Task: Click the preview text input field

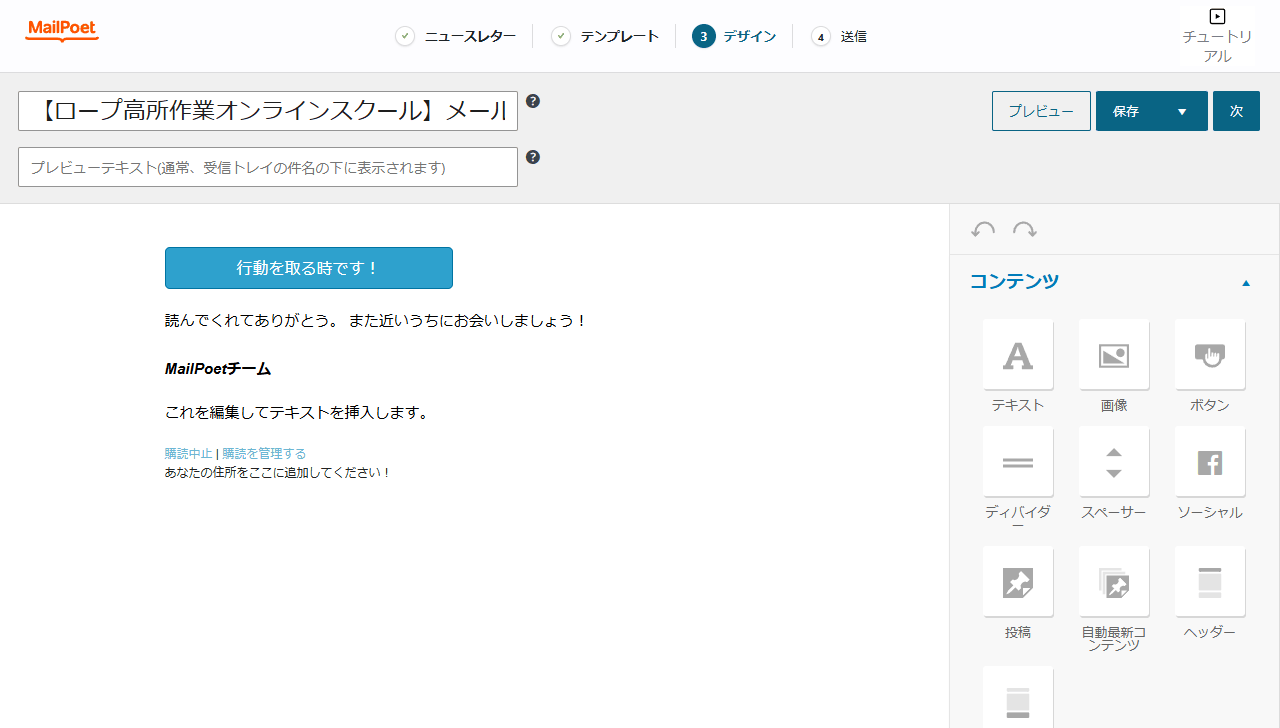Action: click(268, 167)
